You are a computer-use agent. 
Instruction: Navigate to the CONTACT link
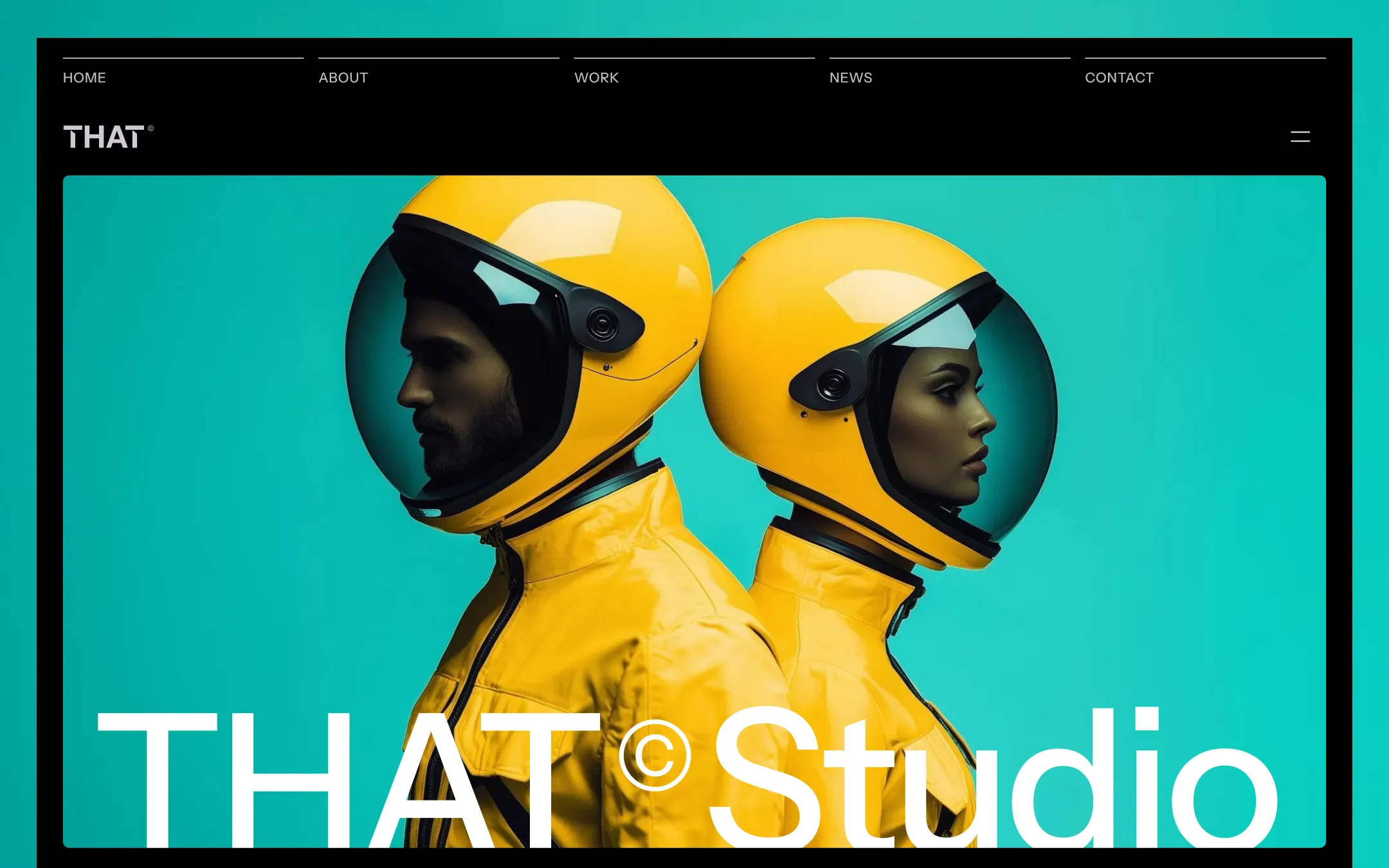pos(1120,78)
